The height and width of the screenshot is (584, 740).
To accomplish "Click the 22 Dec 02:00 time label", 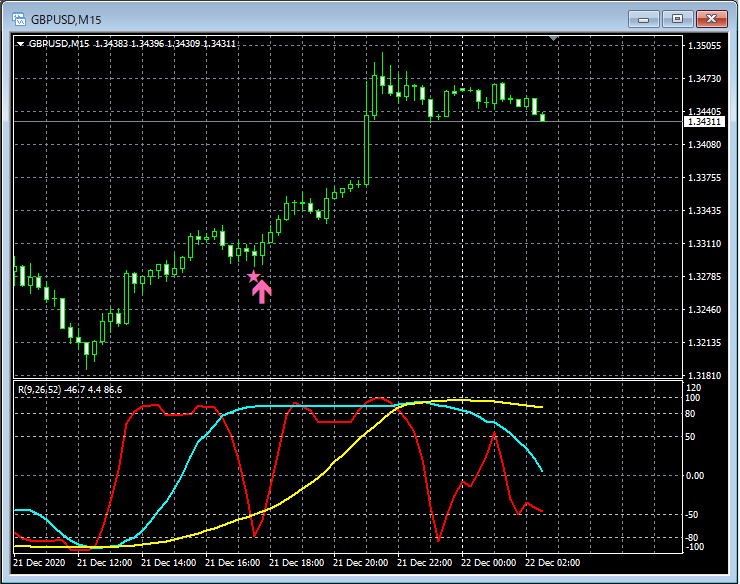I will coord(552,563).
